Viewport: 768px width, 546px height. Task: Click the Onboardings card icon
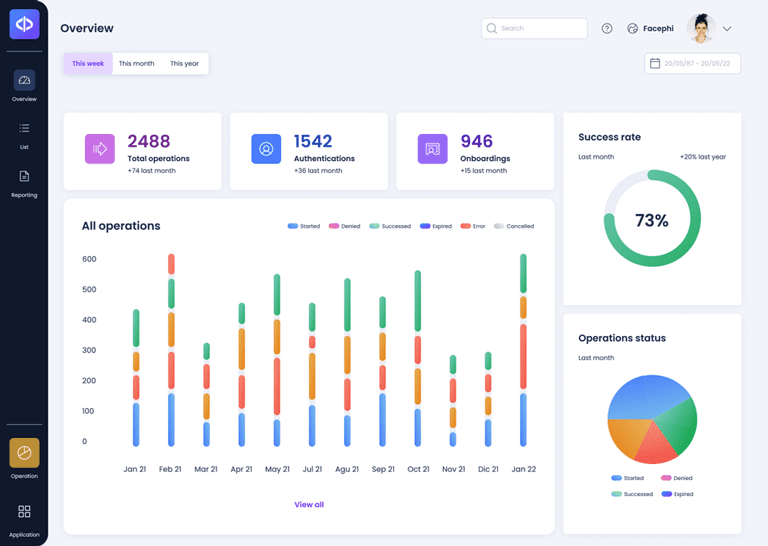[432, 149]
